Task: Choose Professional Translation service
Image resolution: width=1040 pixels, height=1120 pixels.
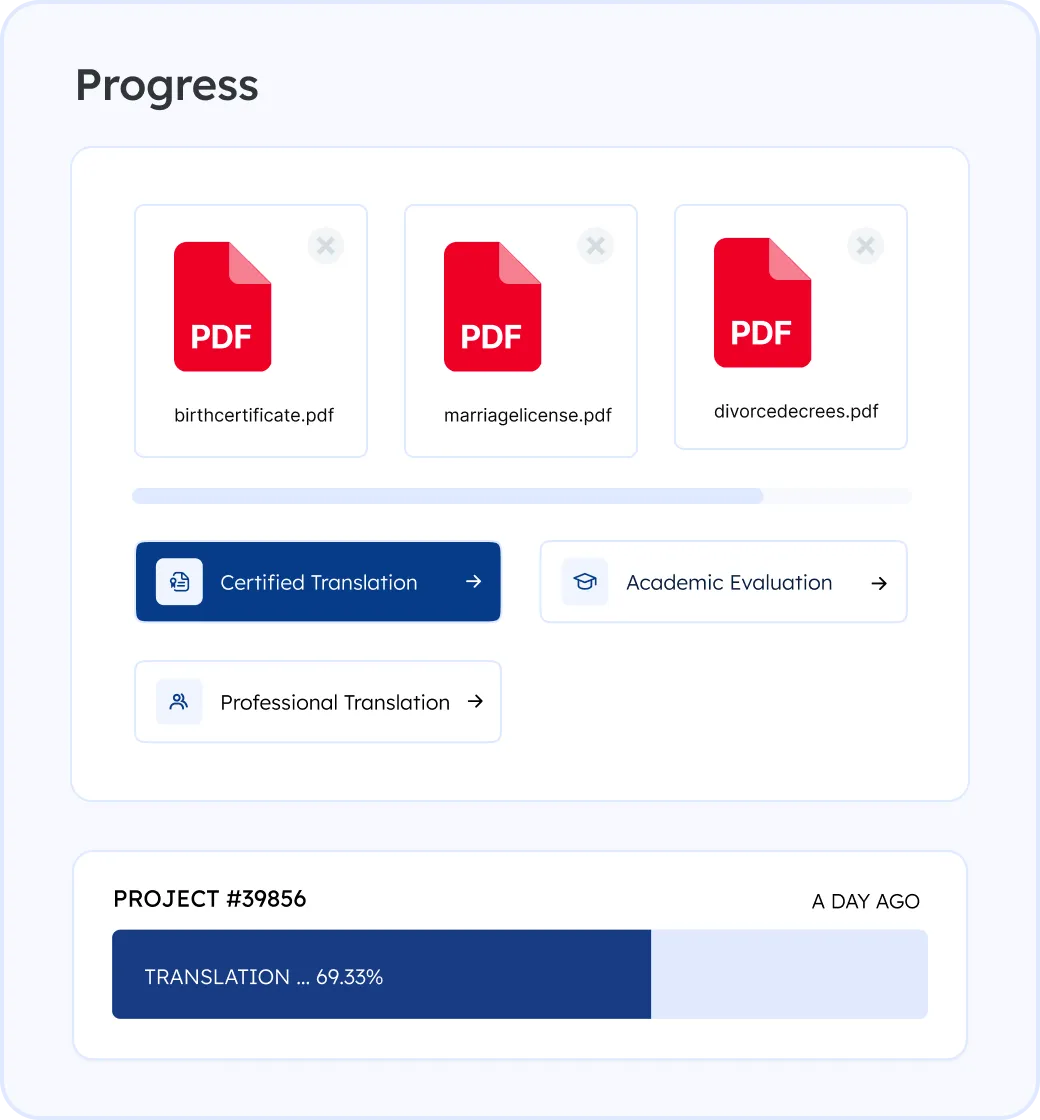Action: click(318, 701)
